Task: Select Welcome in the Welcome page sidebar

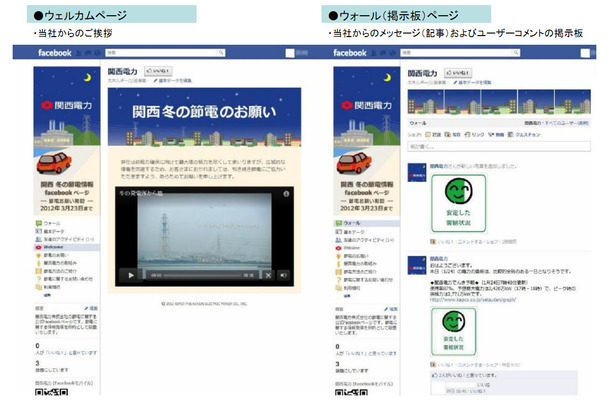Action: [x=67, y=247]
